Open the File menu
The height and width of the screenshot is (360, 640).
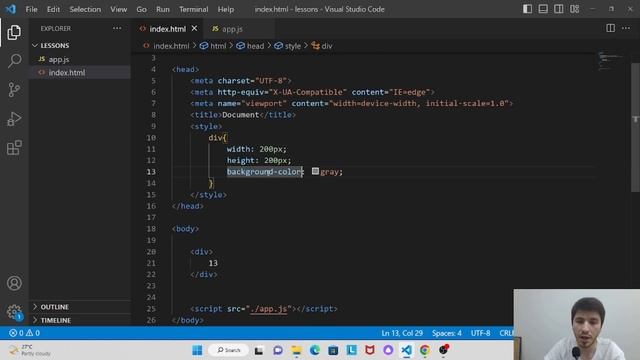pyautogui.click(x=31, y=9)
